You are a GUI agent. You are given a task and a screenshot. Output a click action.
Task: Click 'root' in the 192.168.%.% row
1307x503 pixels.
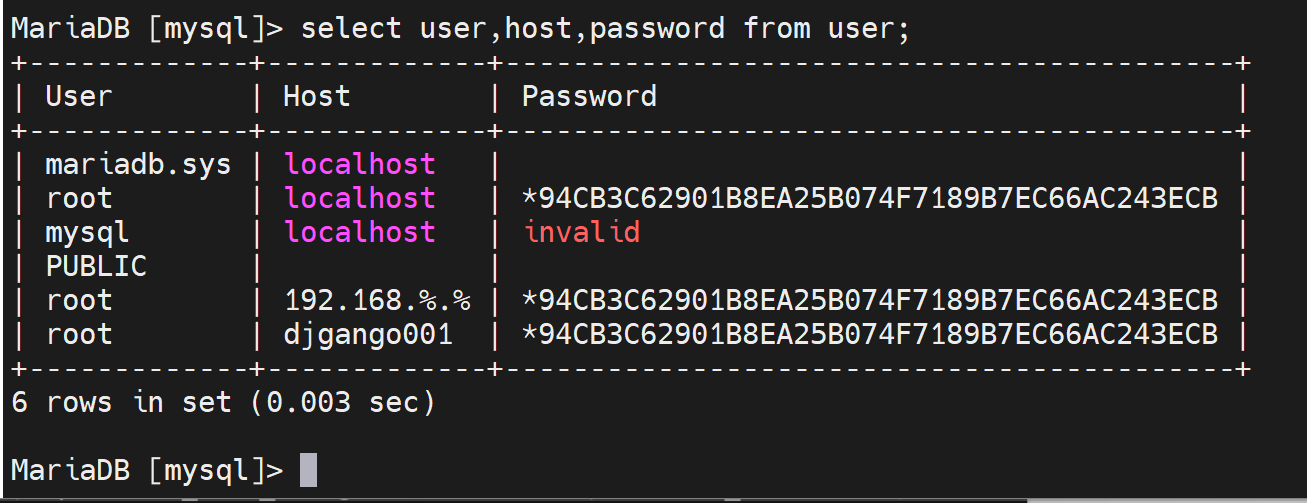click(x=79, y=300)
